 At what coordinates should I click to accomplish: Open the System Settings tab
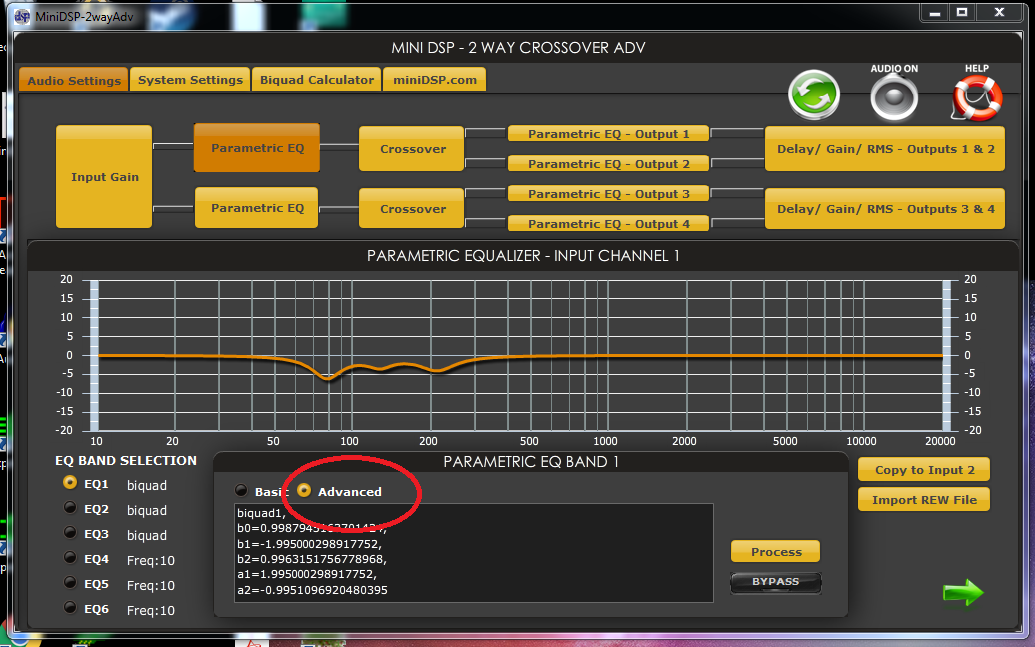pos(190,79)
